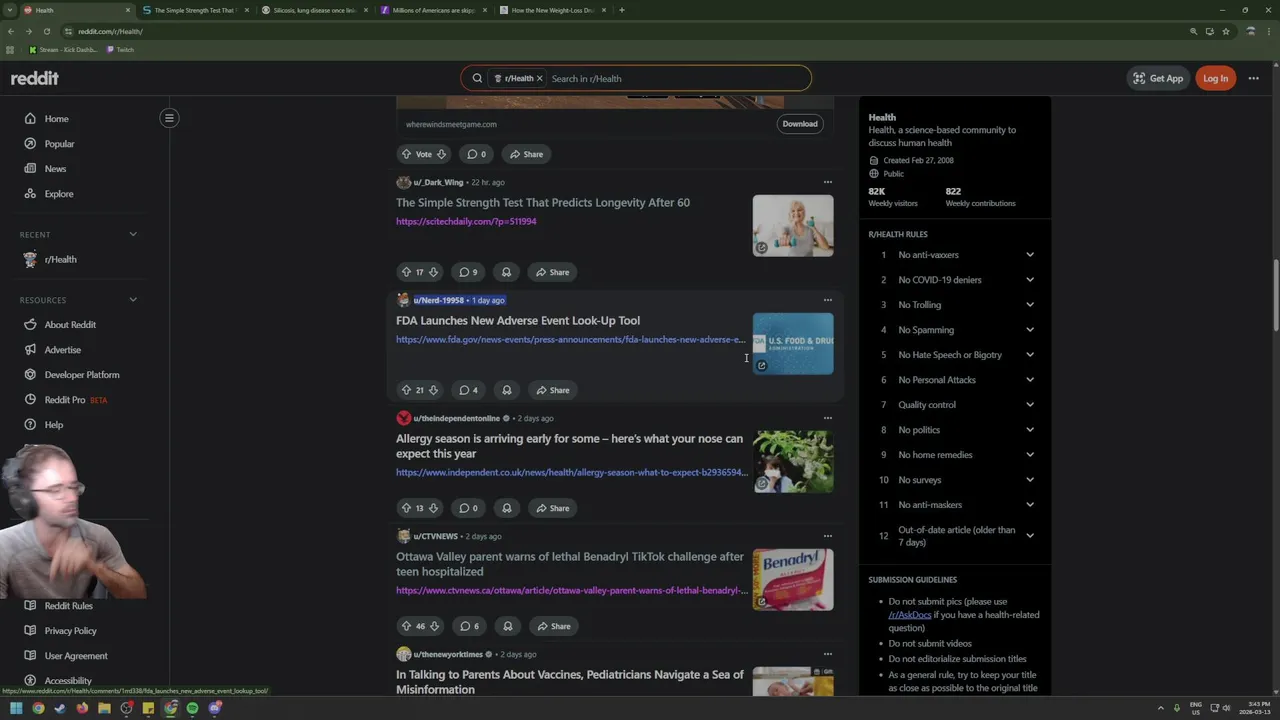Image resolution: width=1280 pixels, height=720 pixels.
Task: Upvote the Simple Strength Test post
Action: pyautogui.click(x=406, y=272)
